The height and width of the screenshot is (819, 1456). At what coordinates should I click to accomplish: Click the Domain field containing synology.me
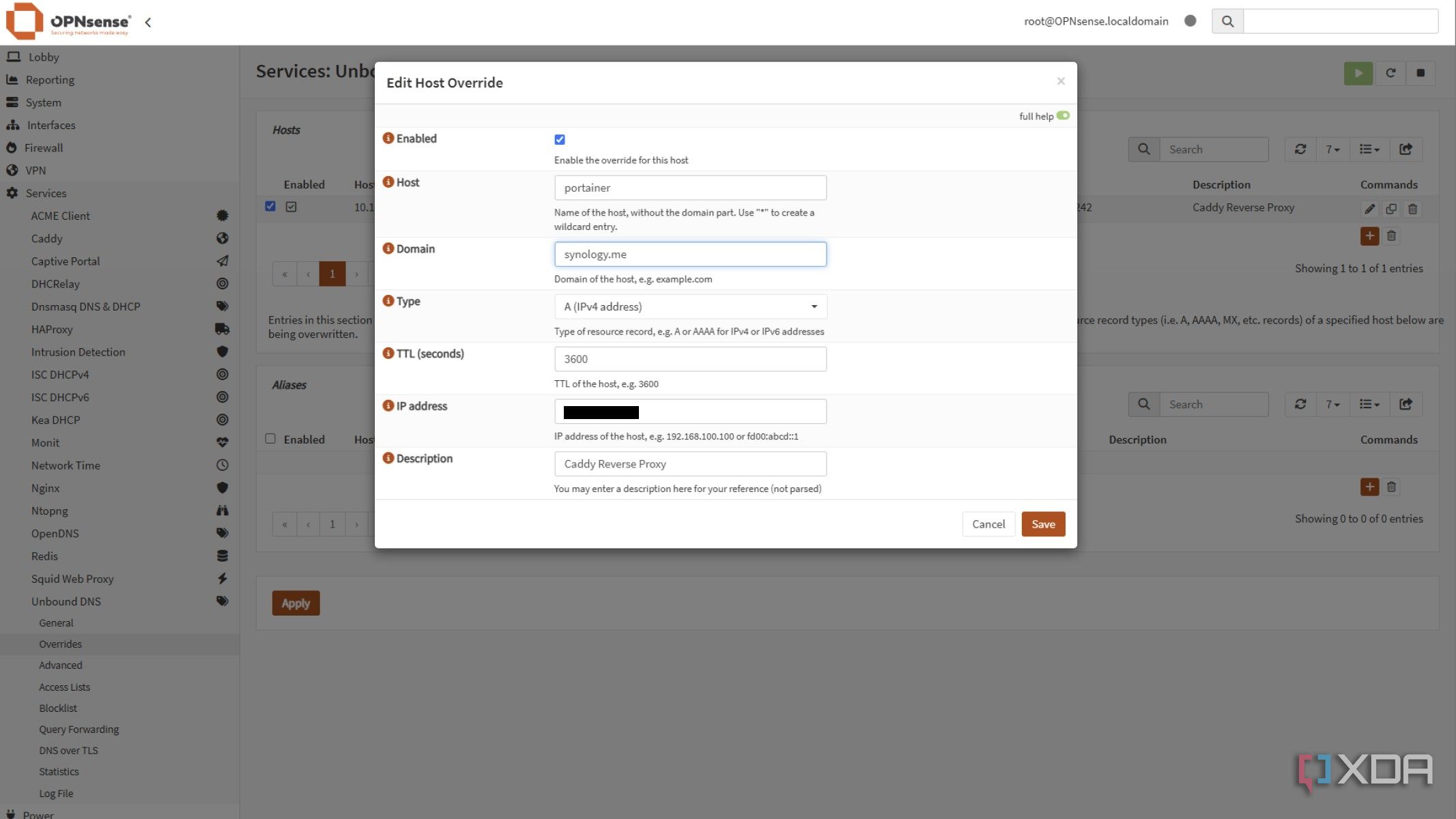tap(690, 255)
